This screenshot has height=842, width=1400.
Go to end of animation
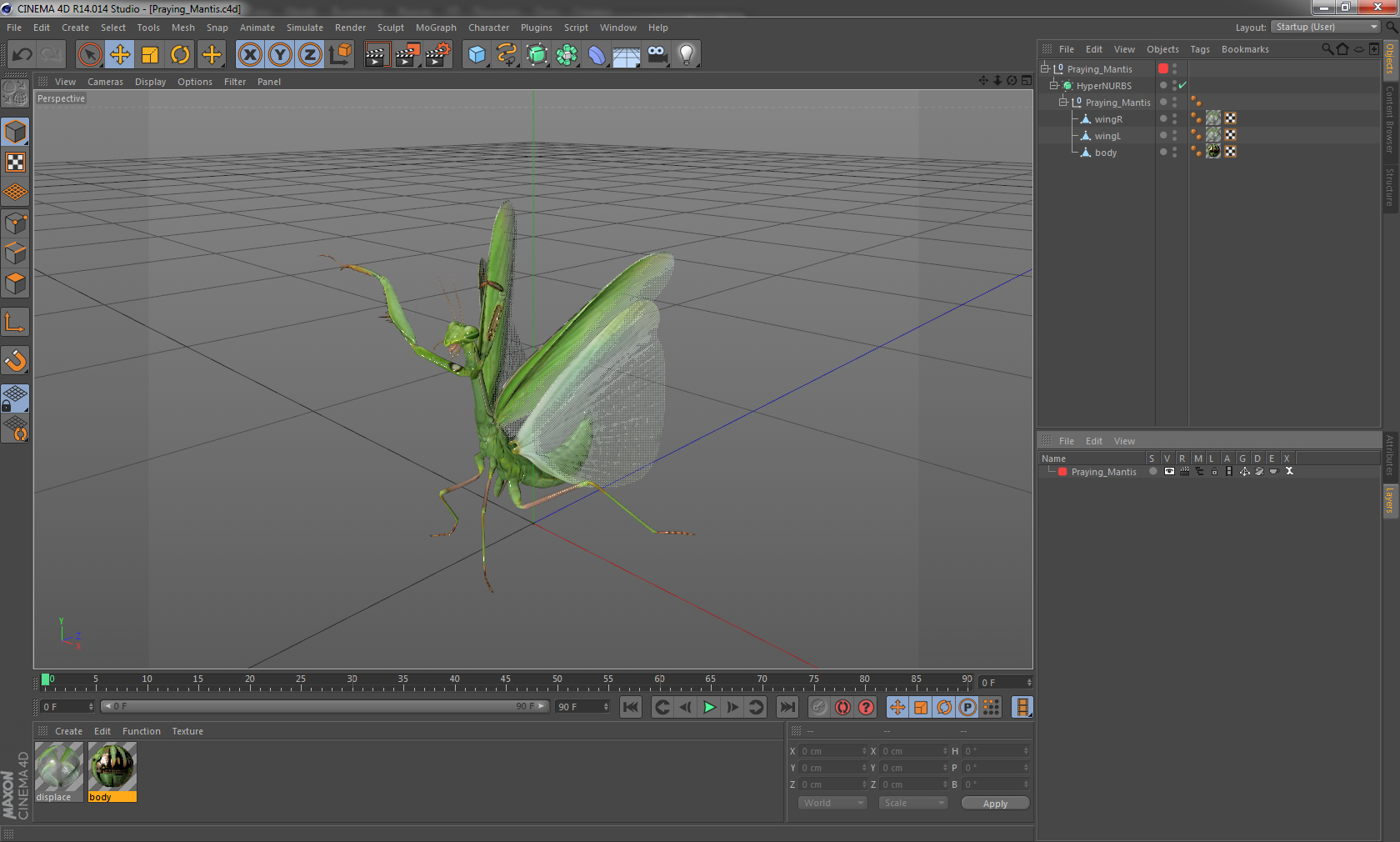[x=787, y=707]
